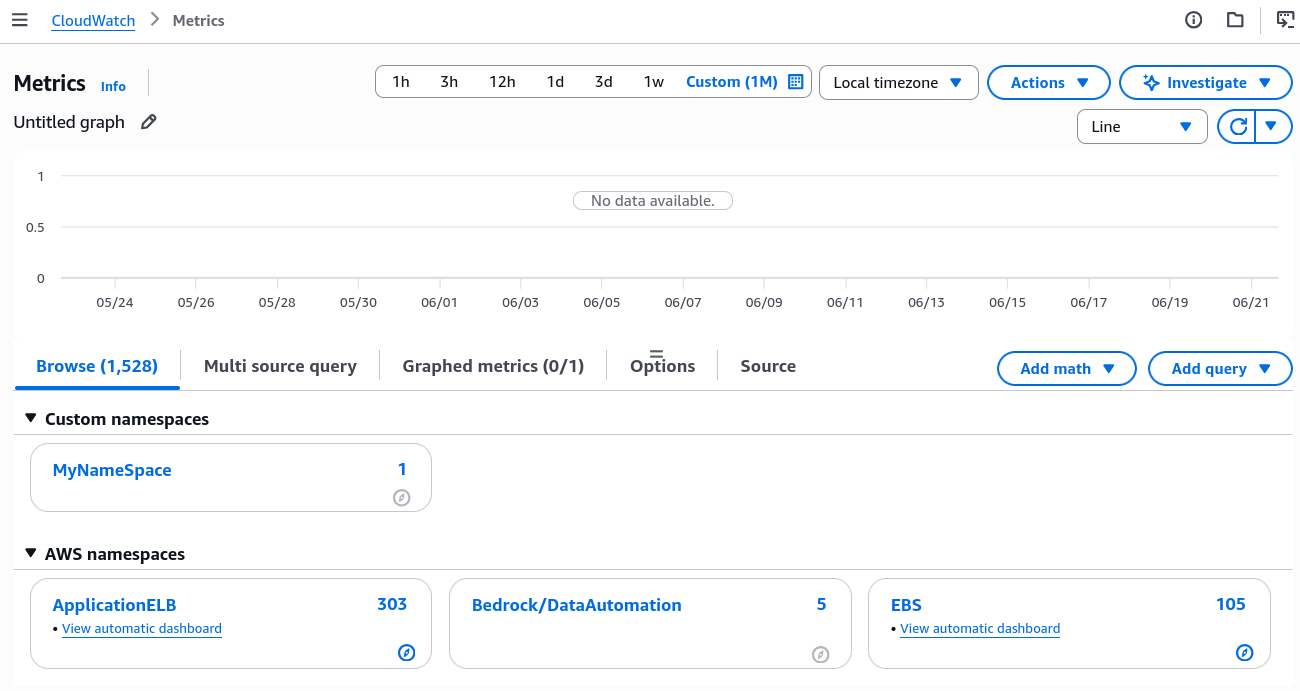This screenshot has width=1300, height=691.
Task: Click the Untitled graph title
Action: [69, 122]
